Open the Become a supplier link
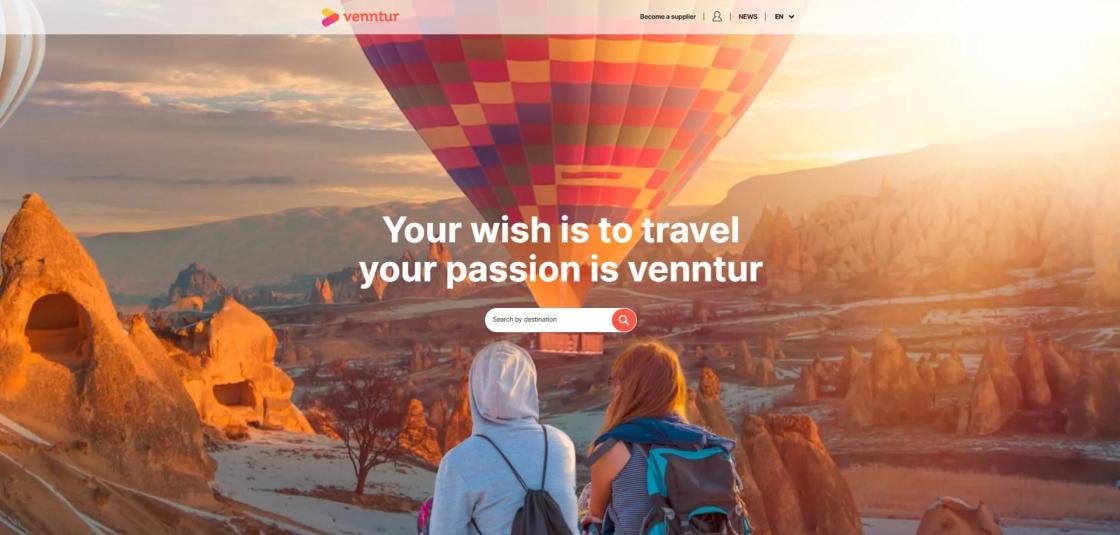Viewport: 1120px width, 535px height. 667,16
